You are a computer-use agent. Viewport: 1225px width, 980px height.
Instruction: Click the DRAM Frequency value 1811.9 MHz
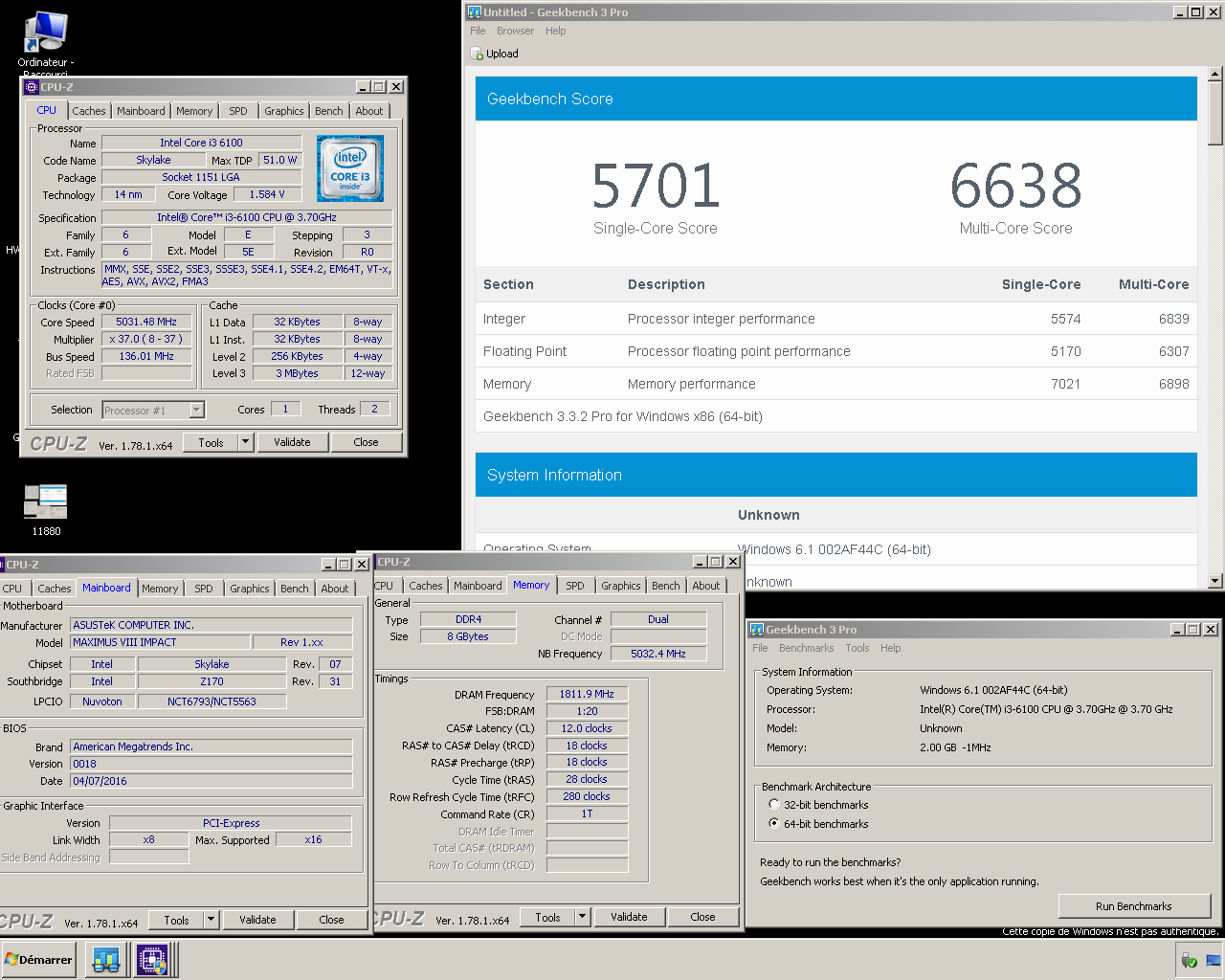[587, 694]
